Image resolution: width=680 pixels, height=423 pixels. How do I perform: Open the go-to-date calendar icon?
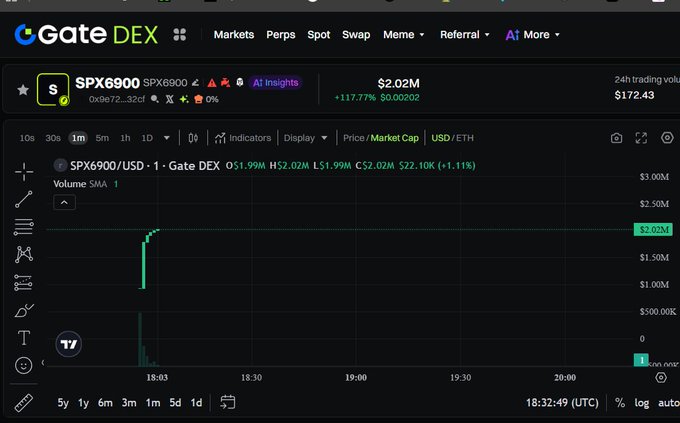tap(228, 403)
